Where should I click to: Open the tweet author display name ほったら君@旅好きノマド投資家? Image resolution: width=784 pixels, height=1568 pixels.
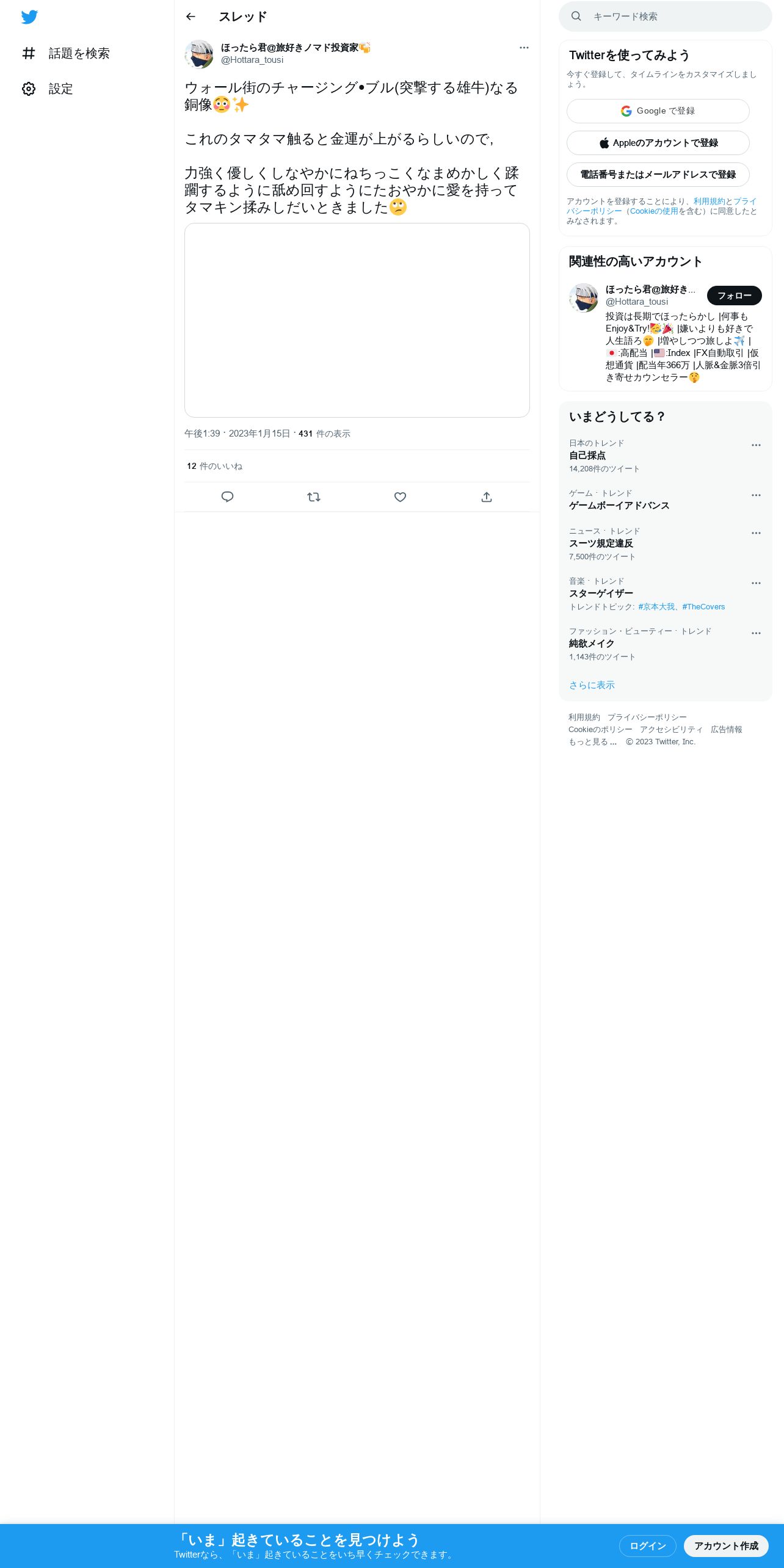tap(296, 48)
